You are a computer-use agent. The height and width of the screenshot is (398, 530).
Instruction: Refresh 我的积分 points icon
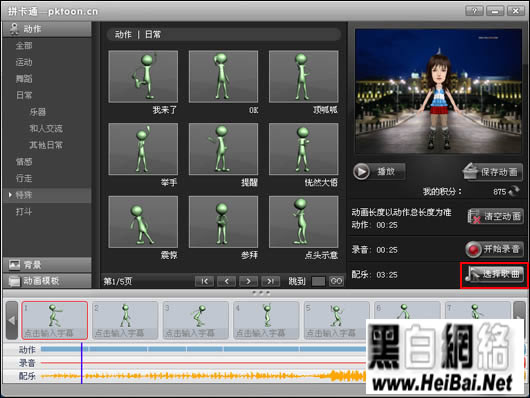[x=514, y=191]
